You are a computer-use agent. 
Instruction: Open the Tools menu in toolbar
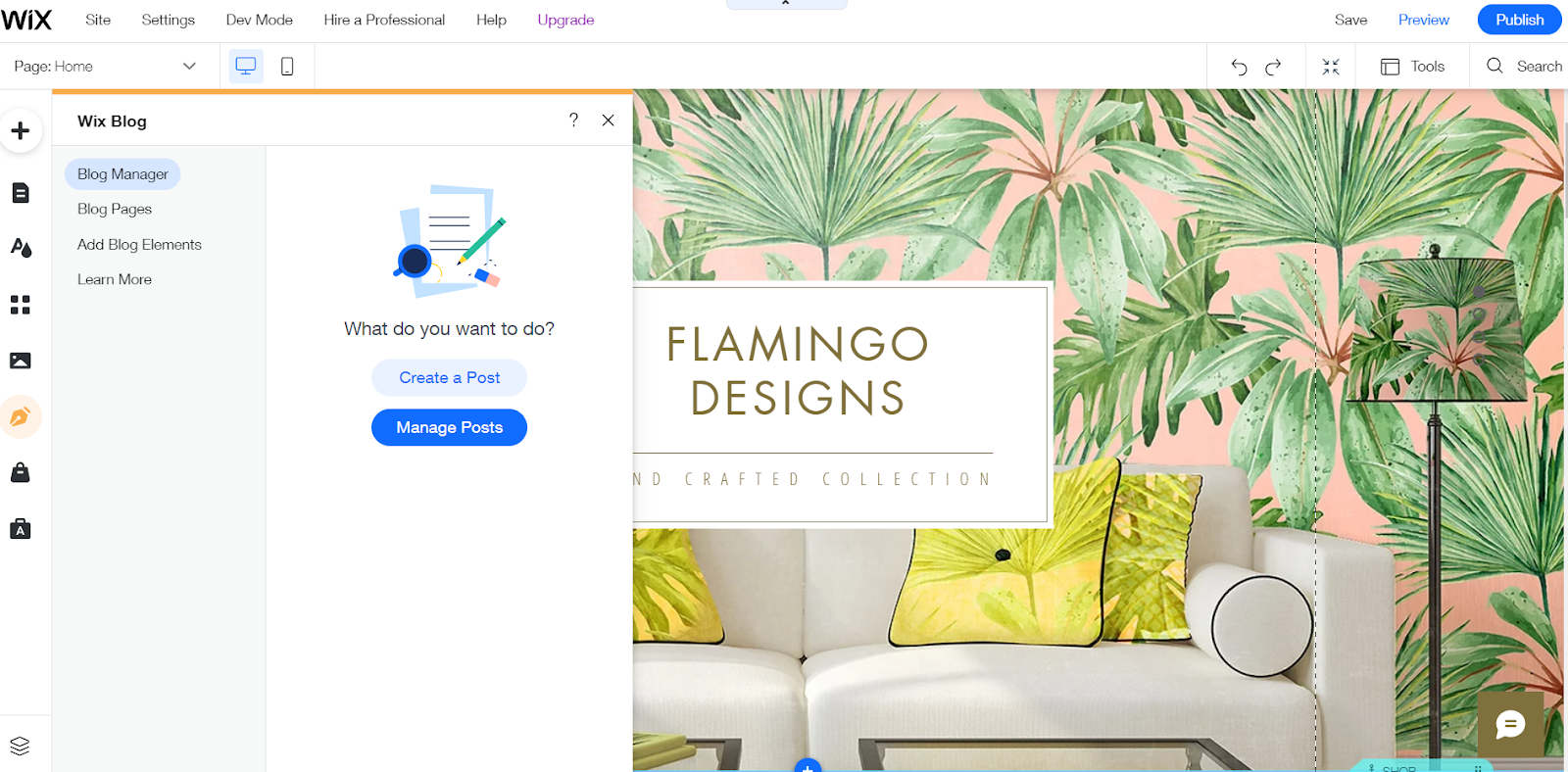pyautogui.click(x=1412, y=67)
